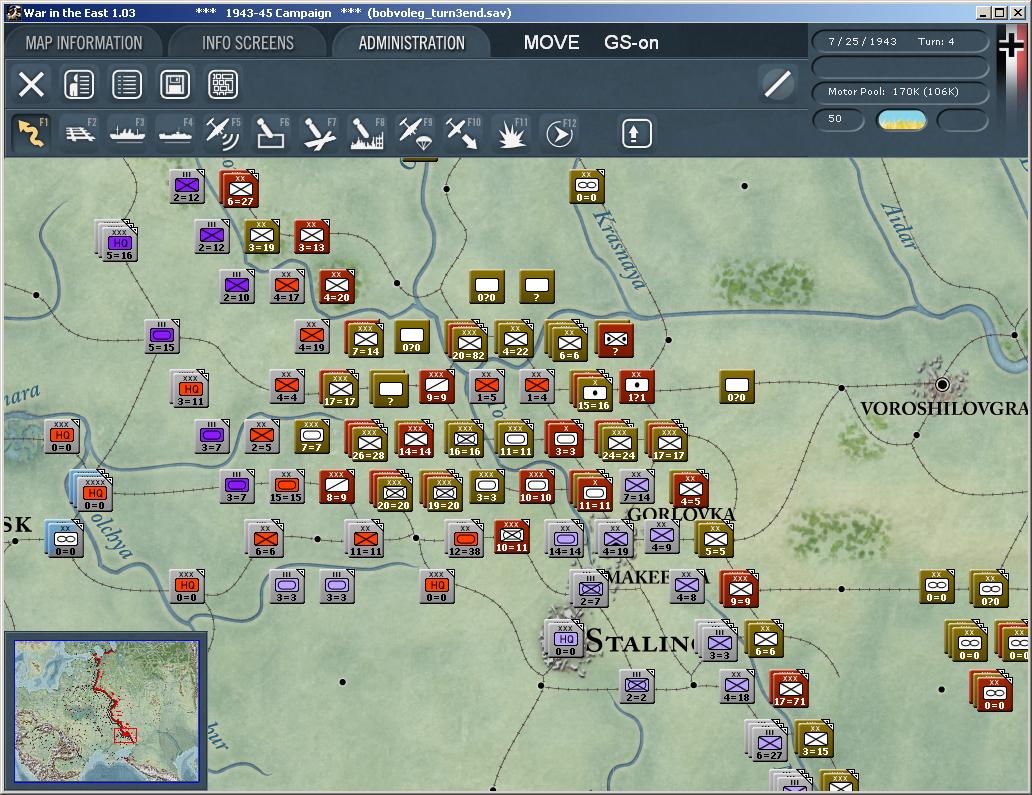Viewport: 1032px width, 795px height.
Task: Select the orange HQ counter labeled 3=11
Action: click(x=190, y=388)
